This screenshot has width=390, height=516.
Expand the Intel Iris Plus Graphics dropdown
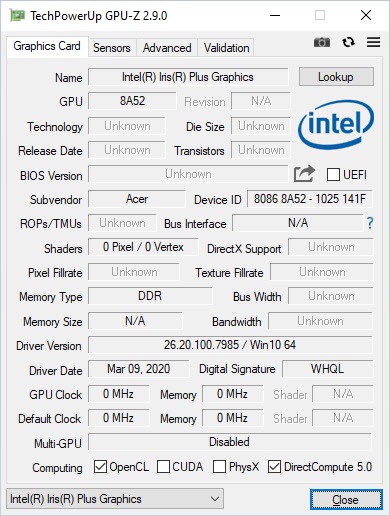pyautogui.click(x=115, y=499)
